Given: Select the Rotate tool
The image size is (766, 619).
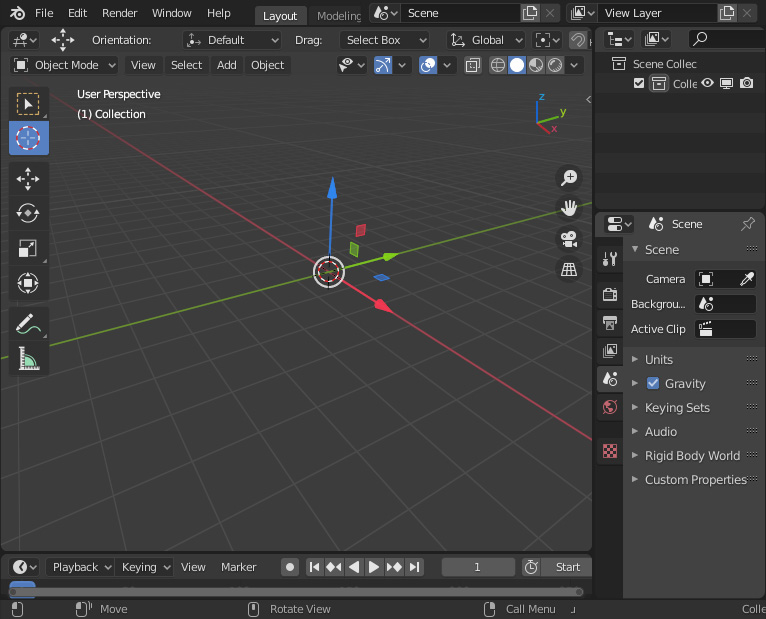Looking at the screenshot, I should (x=28, y=213).
